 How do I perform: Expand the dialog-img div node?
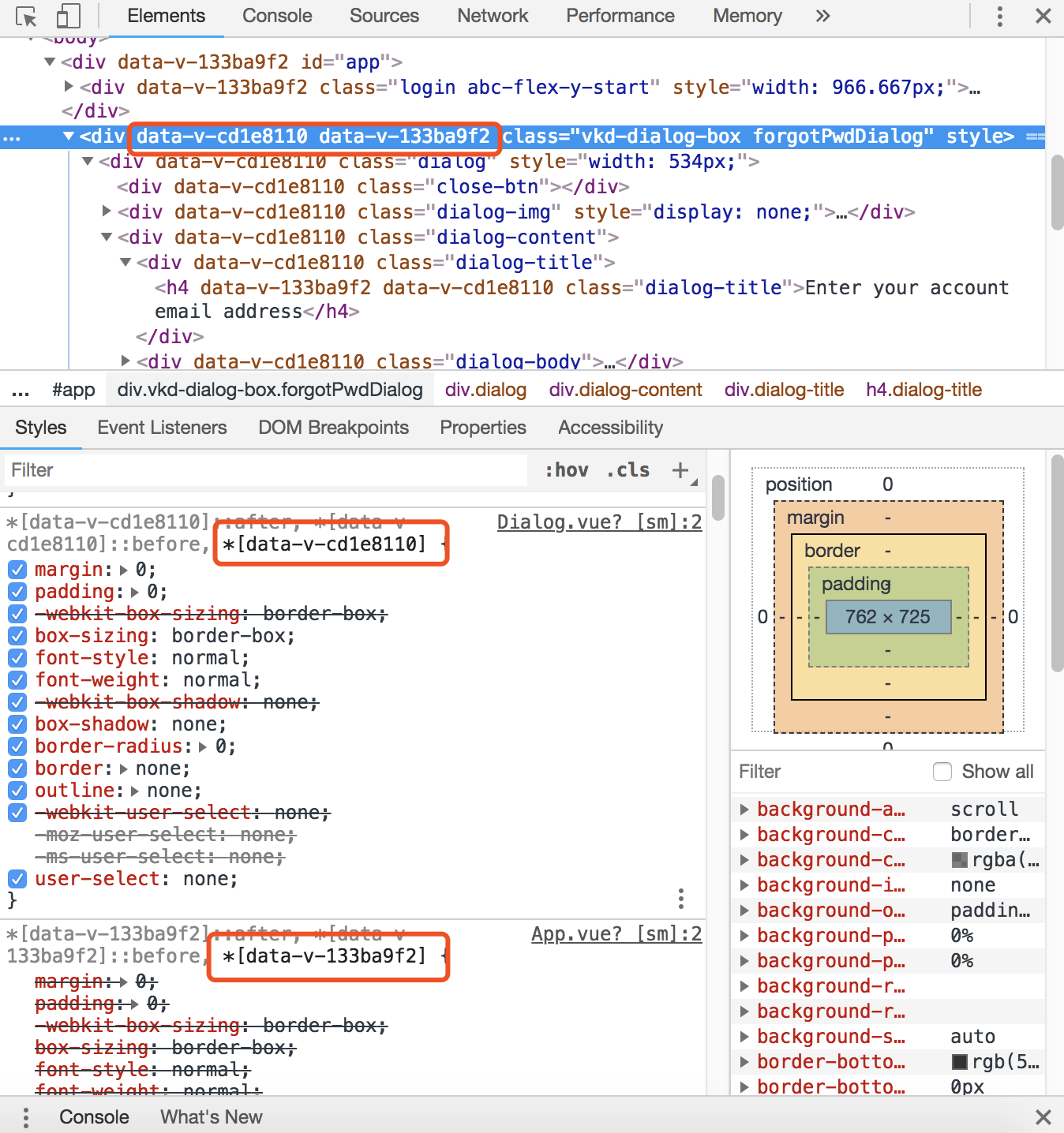[x=107, y=211]
